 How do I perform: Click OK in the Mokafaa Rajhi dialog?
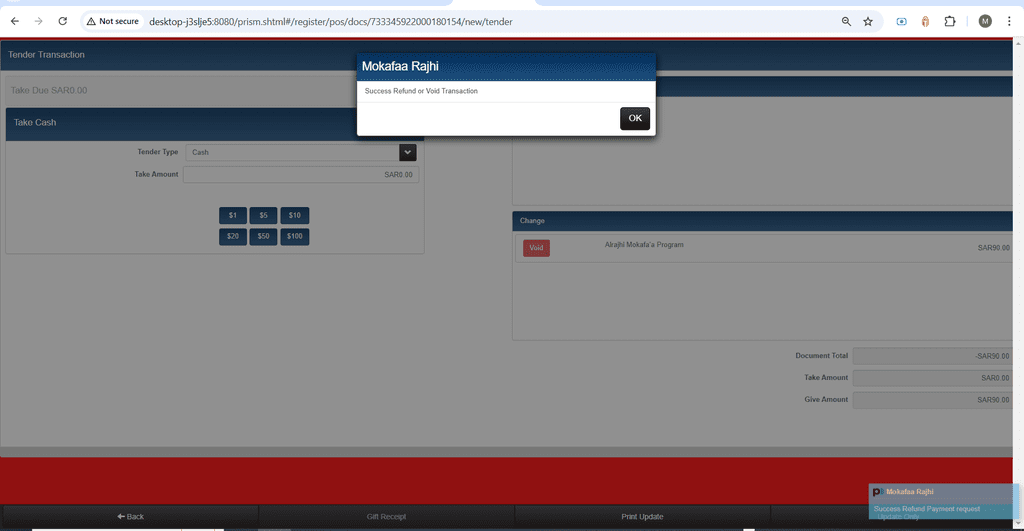[635, 118]
